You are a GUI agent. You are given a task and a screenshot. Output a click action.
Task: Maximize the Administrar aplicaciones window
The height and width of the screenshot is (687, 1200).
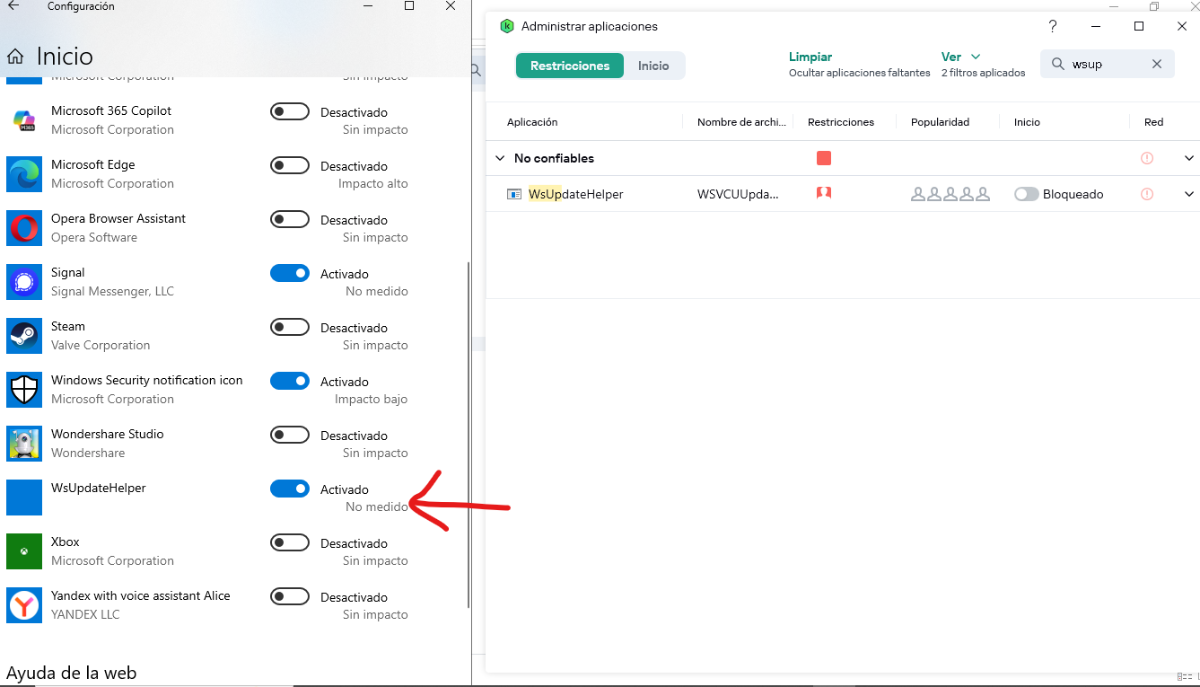click(x=1139, y=26)
